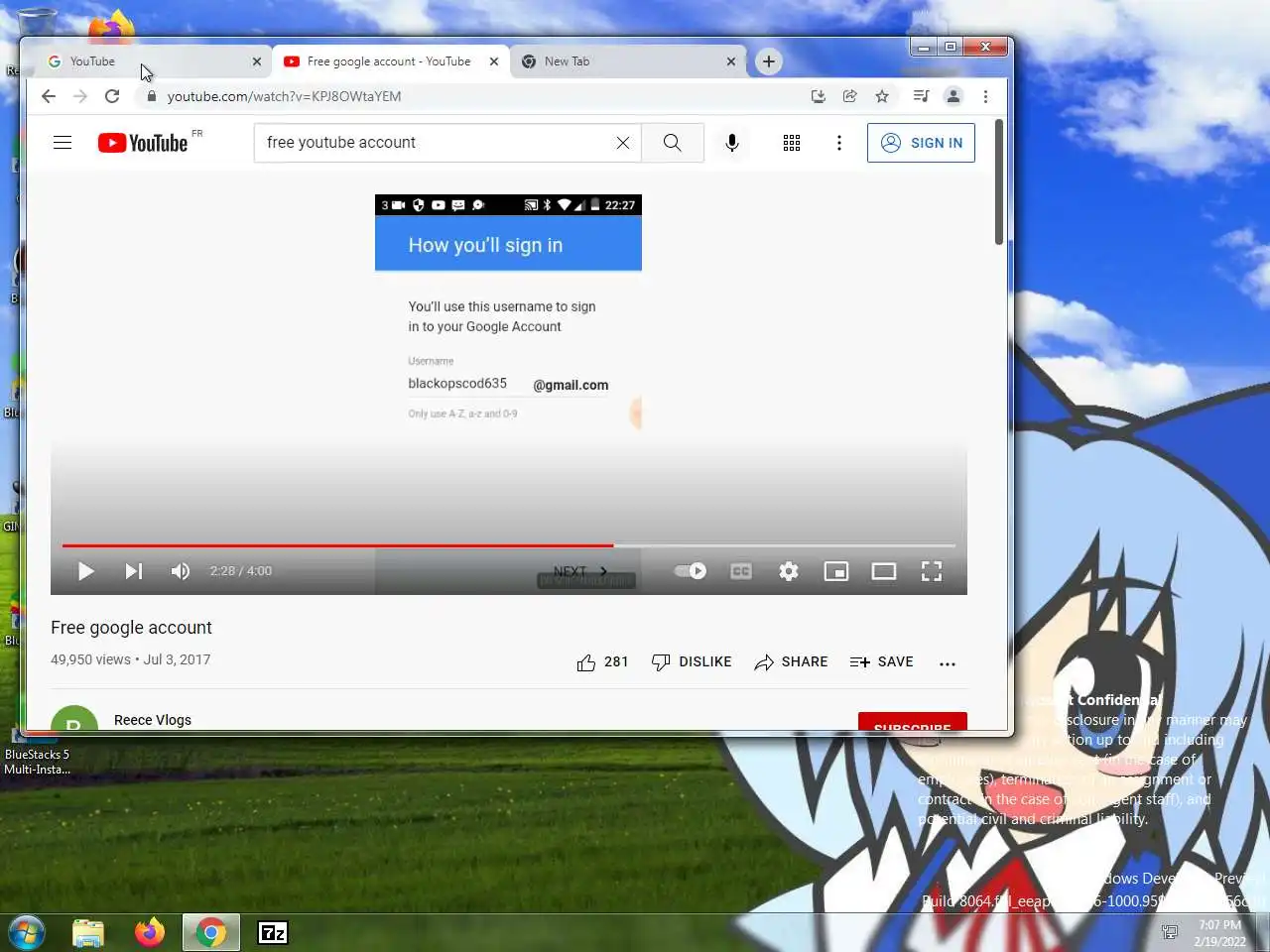Open Chrome media controls icon
This screenshot has width=1270, height=952.
(921, 96)
